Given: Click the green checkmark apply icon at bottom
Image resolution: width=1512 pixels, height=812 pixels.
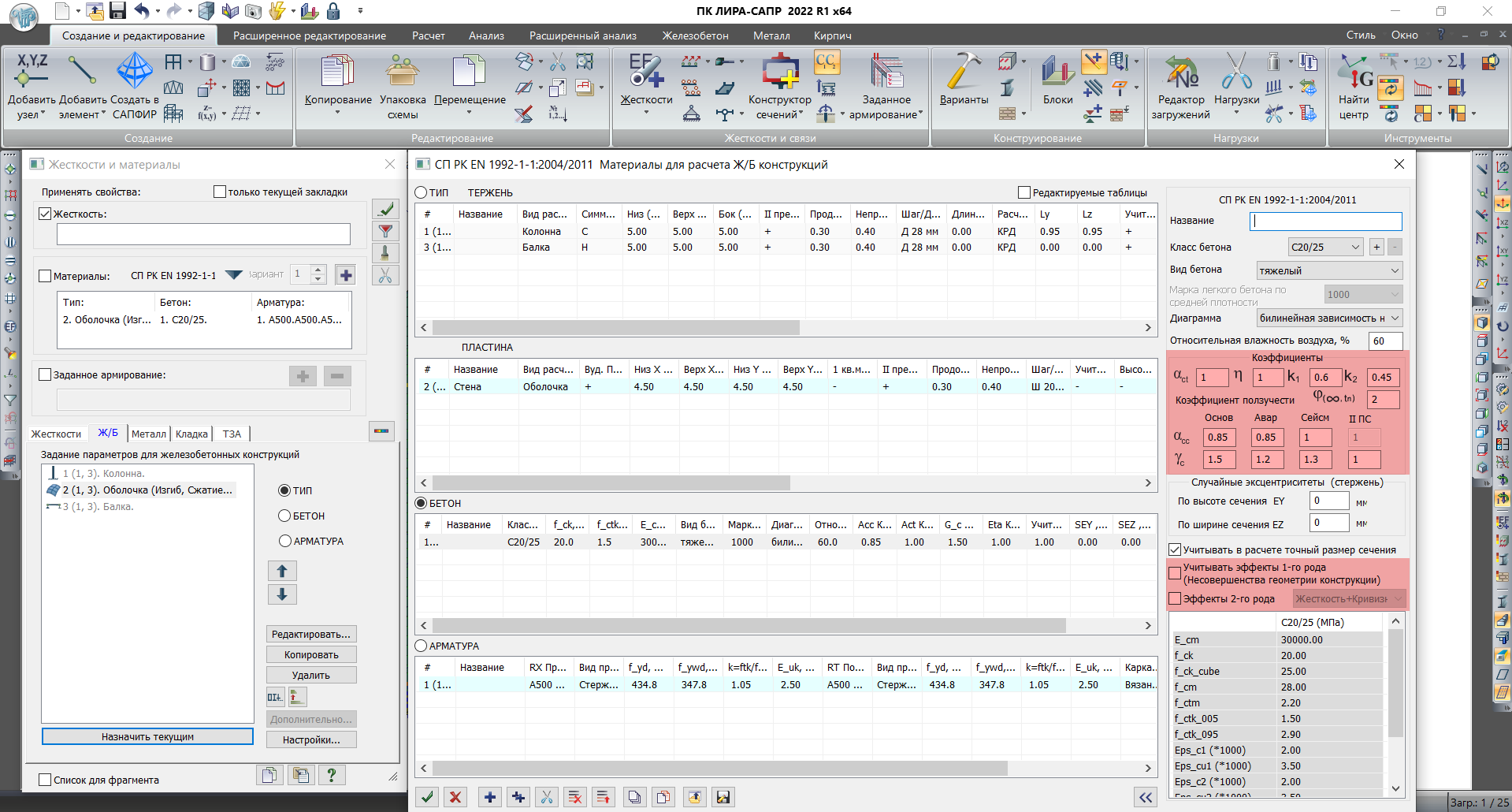Looking at the screenshot, I should (427, 797).
